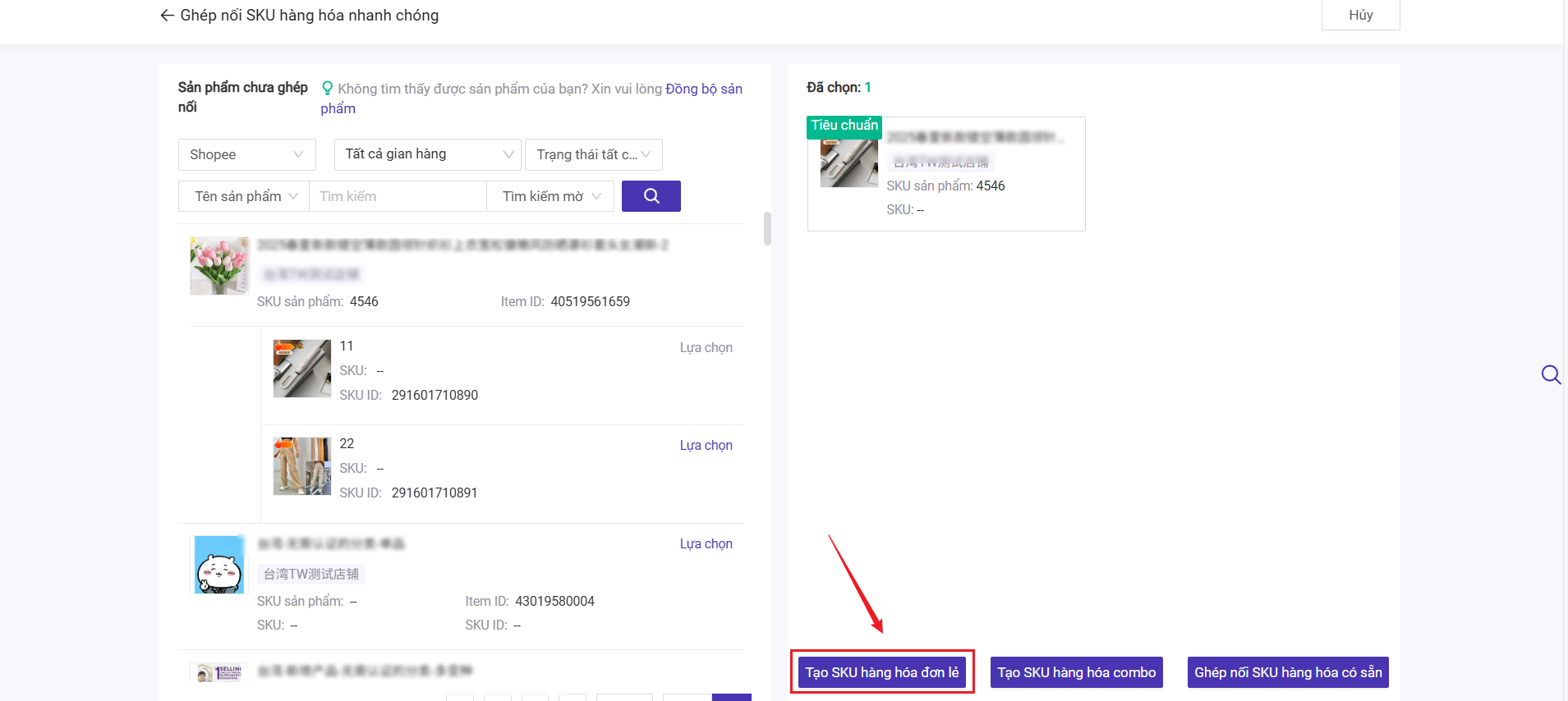Open the Shopee platform dropdown
Viewport: 1568px width, 701px height.
pyautogui.click(x=246, y=154)
